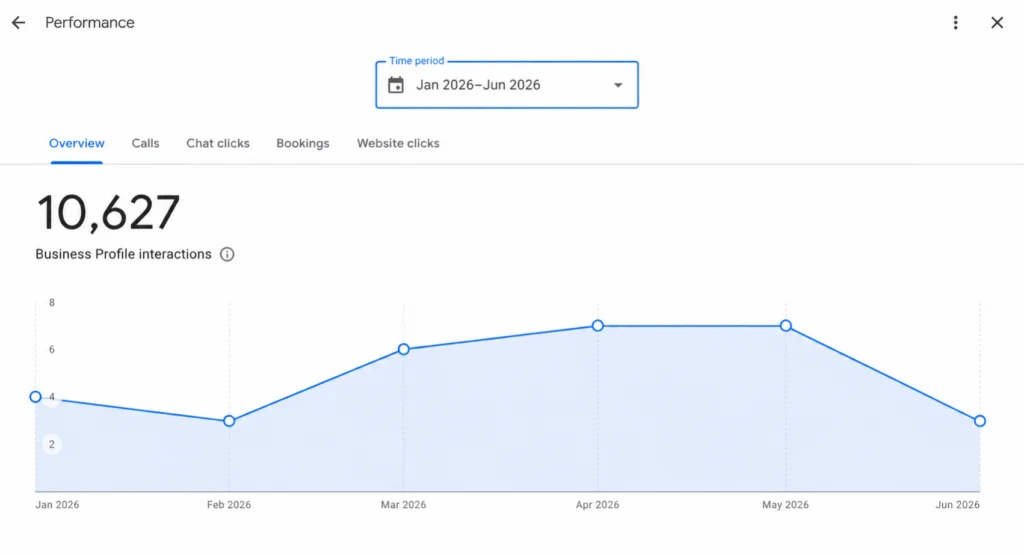
Task: Click the y-axis value 6
Action: [x=52, y=349]
